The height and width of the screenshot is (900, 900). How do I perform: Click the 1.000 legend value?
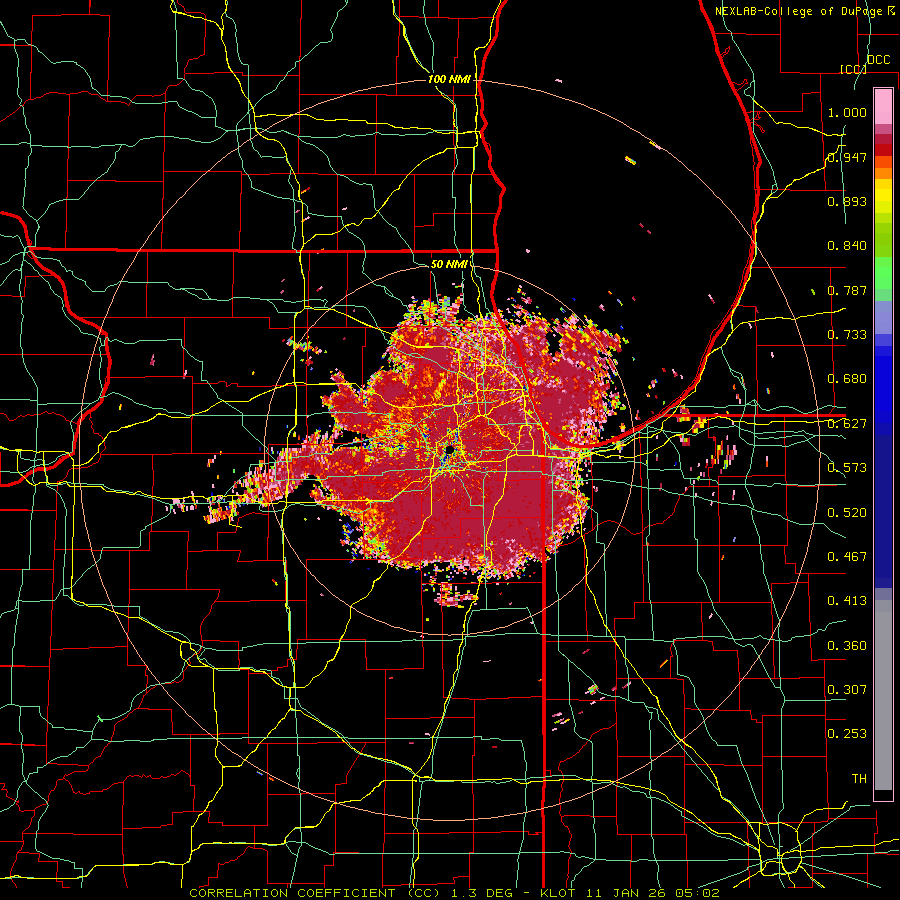(847, 112)
